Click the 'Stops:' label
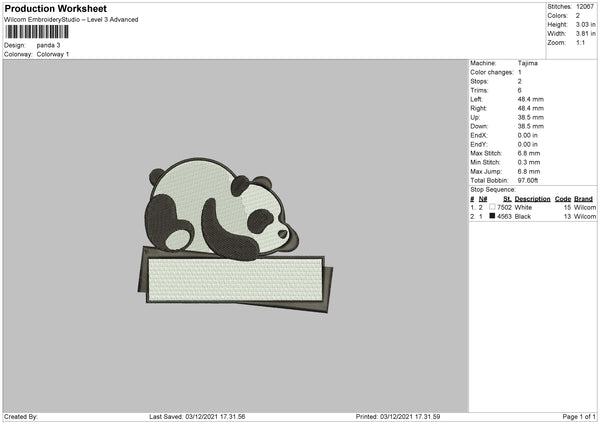 [x=479, y=82]
